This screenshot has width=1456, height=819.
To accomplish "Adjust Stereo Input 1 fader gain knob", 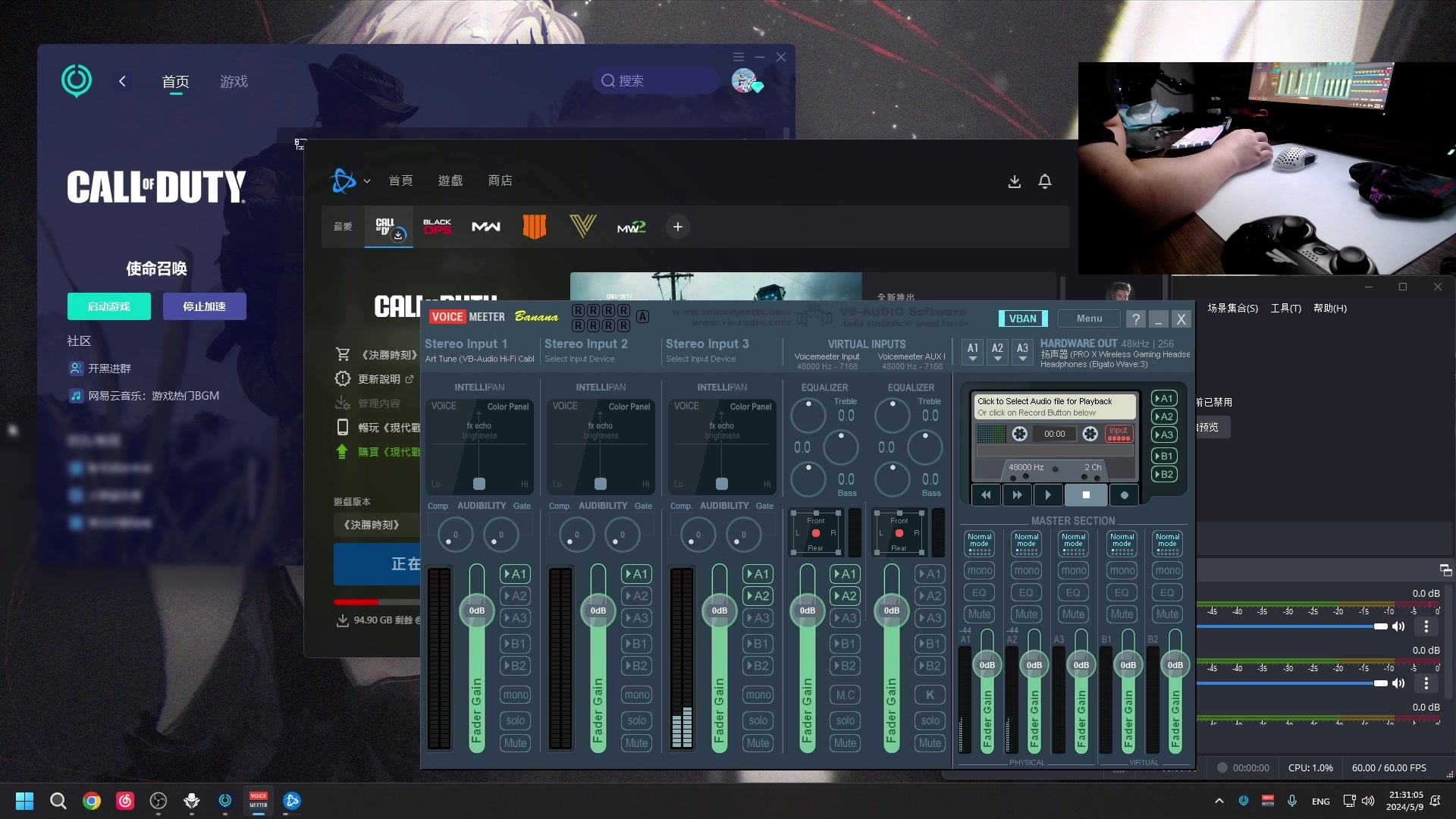I will pyautogui.click(x=476, y=610).
